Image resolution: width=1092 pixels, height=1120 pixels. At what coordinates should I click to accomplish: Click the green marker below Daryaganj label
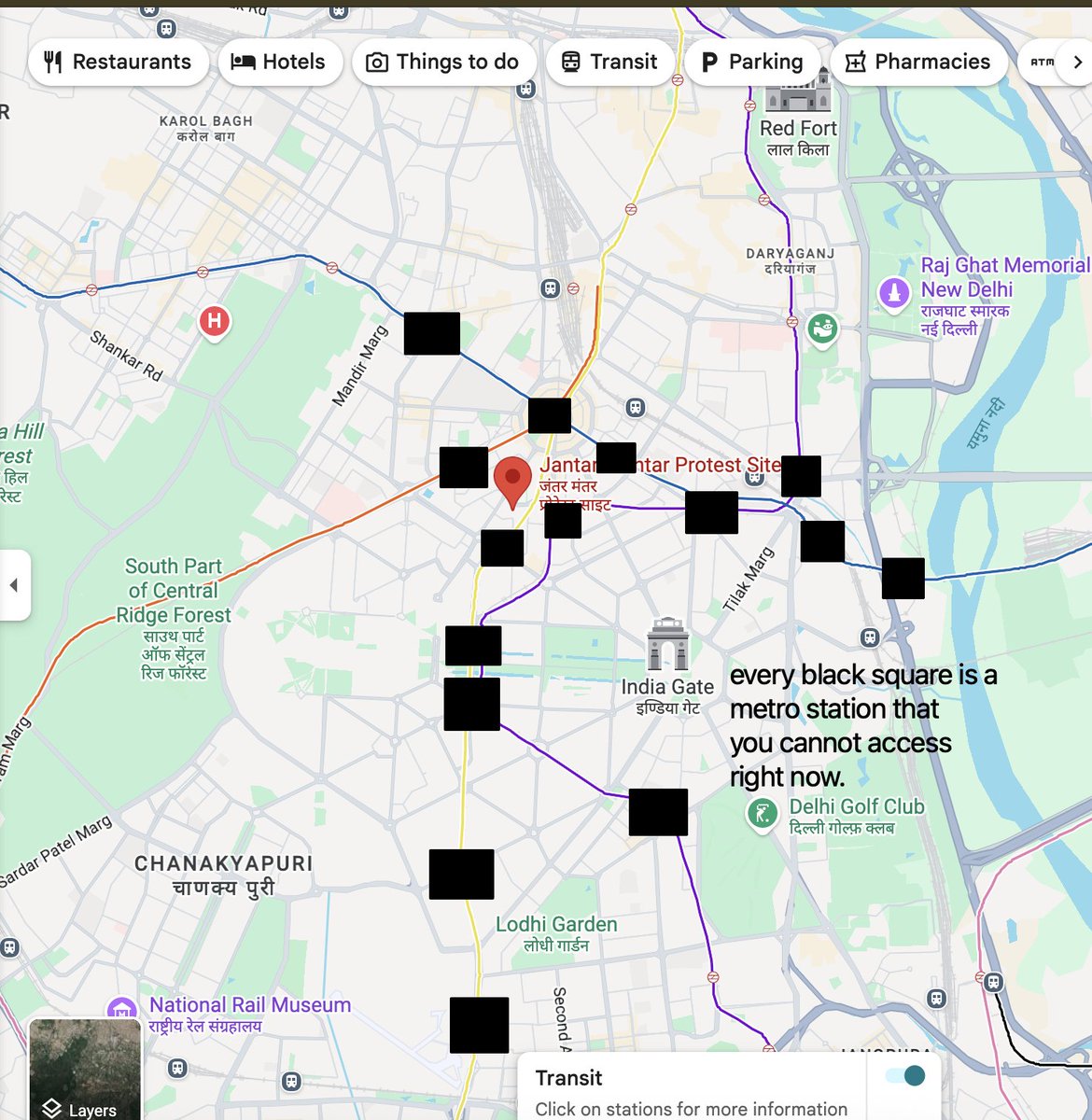tap(822, 329)
